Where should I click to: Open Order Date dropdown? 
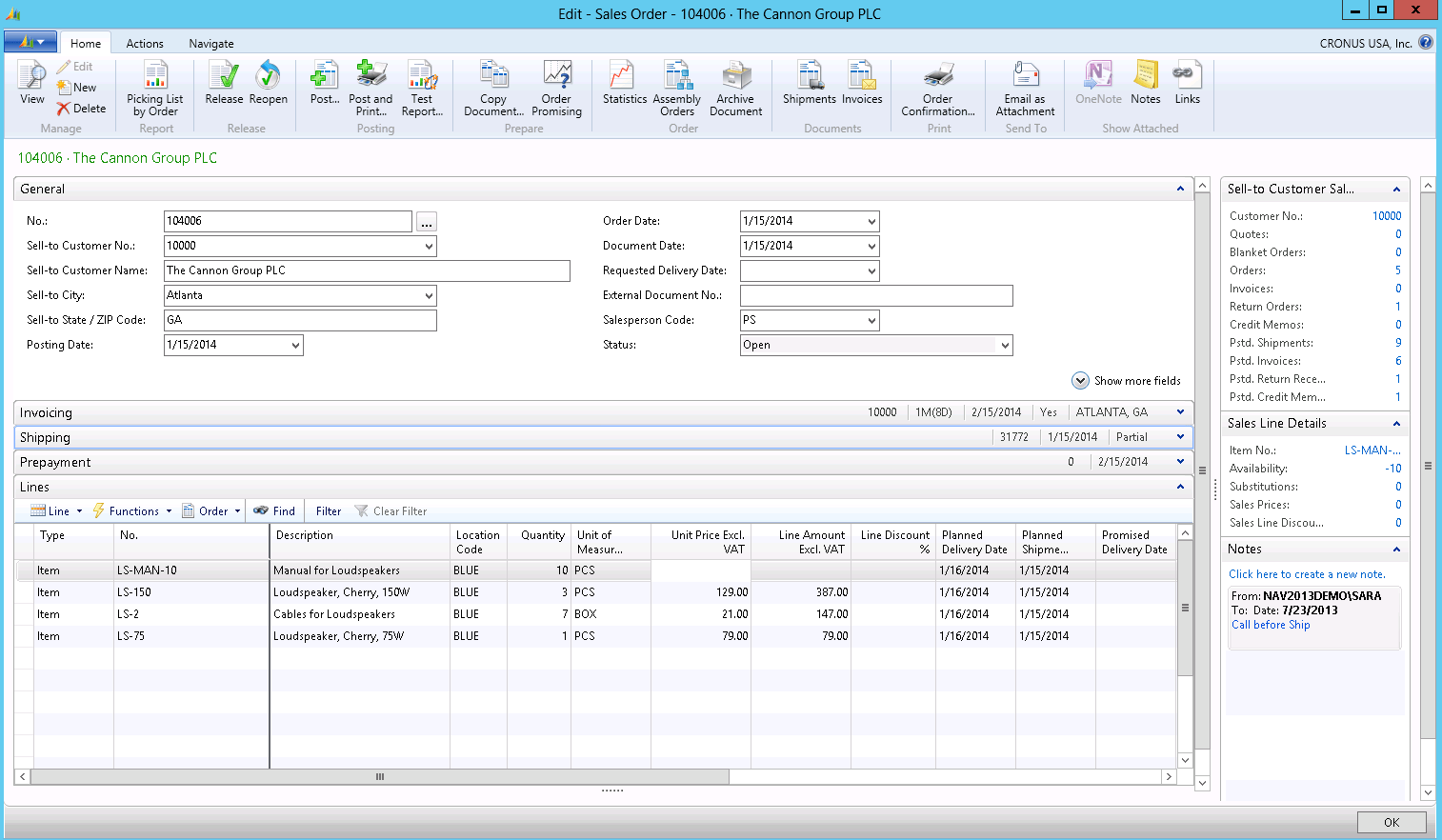pyautogui.click(x=871, y=221)
